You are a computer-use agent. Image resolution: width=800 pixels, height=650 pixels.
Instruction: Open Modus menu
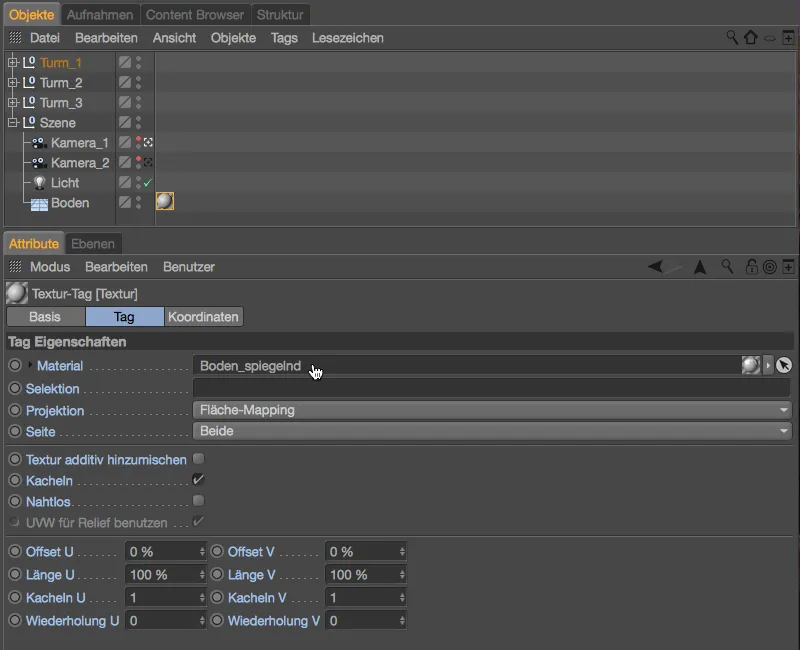(50, 267)
